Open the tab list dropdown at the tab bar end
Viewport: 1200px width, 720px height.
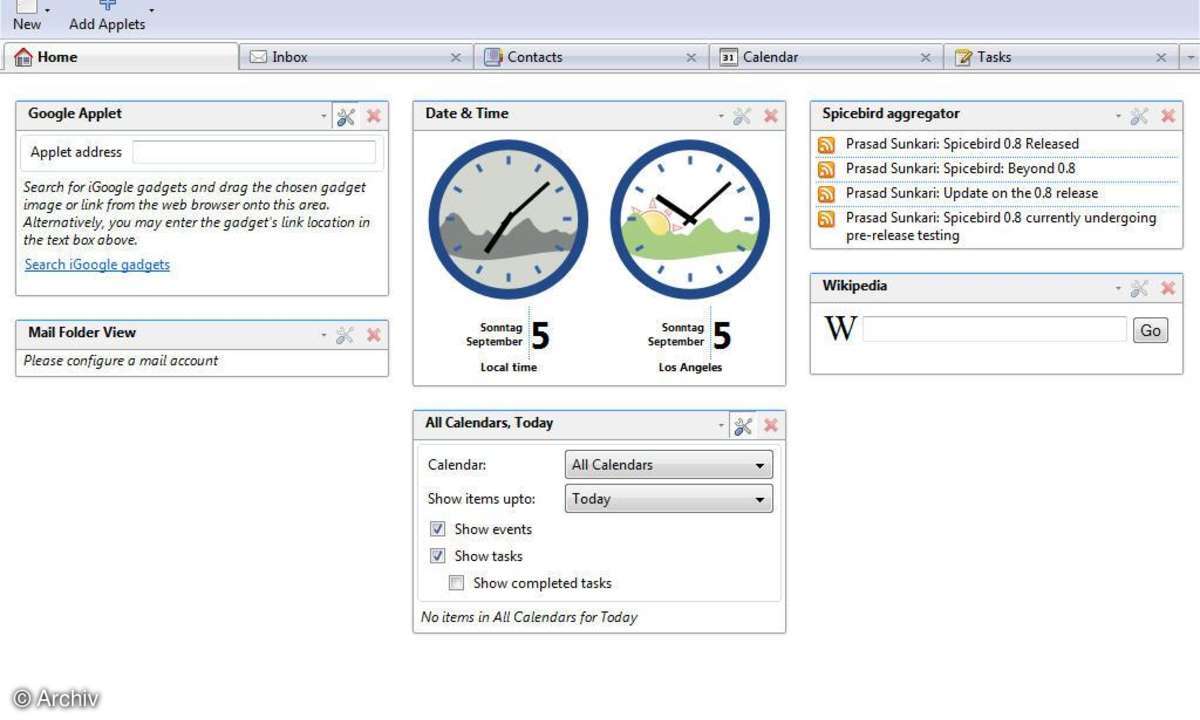point(1190,58)
